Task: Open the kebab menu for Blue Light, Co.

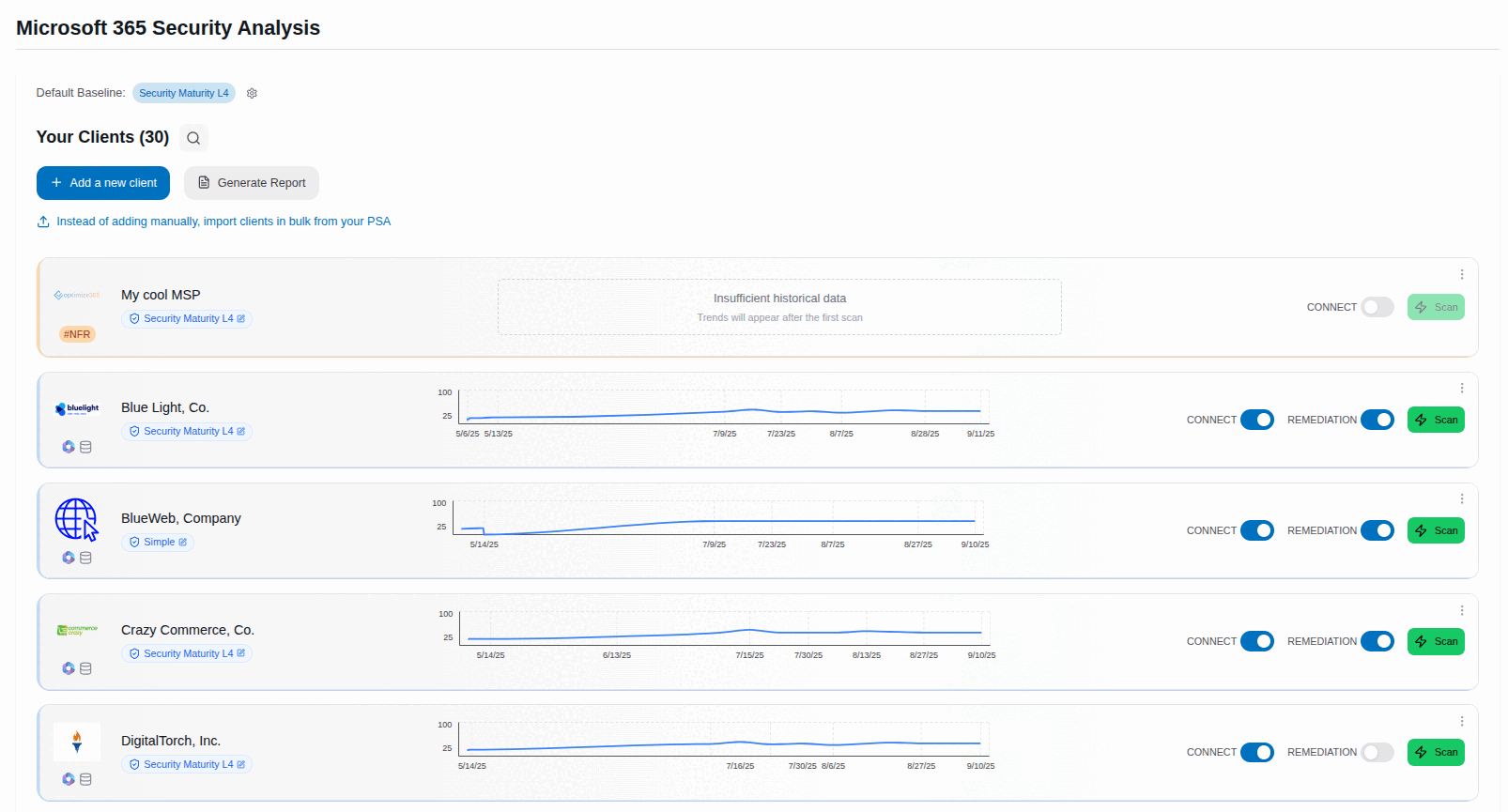Action: pyautogui.click(x=1462, y=388)
